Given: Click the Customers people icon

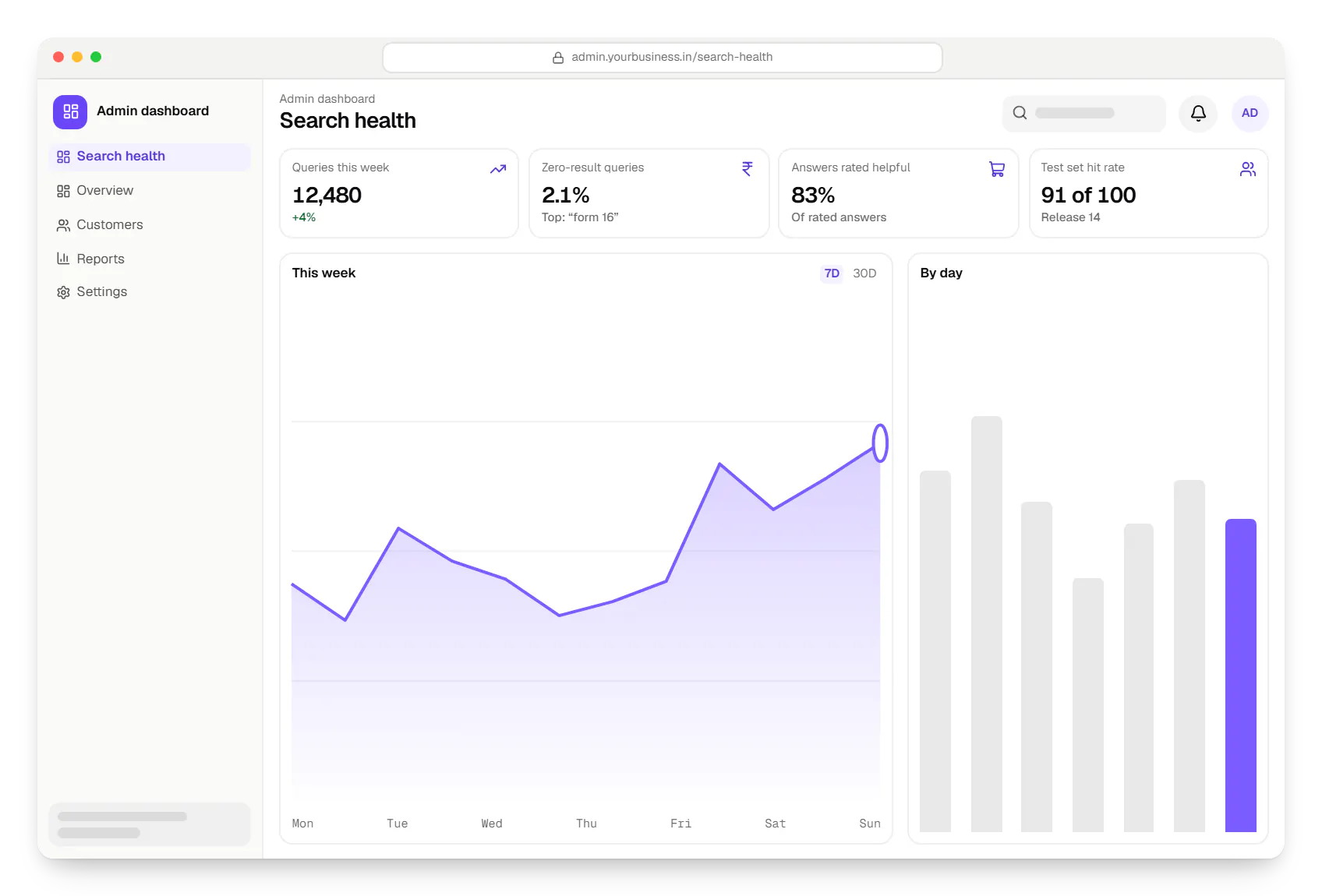Looking at the screenshot, I should [63, 225].
